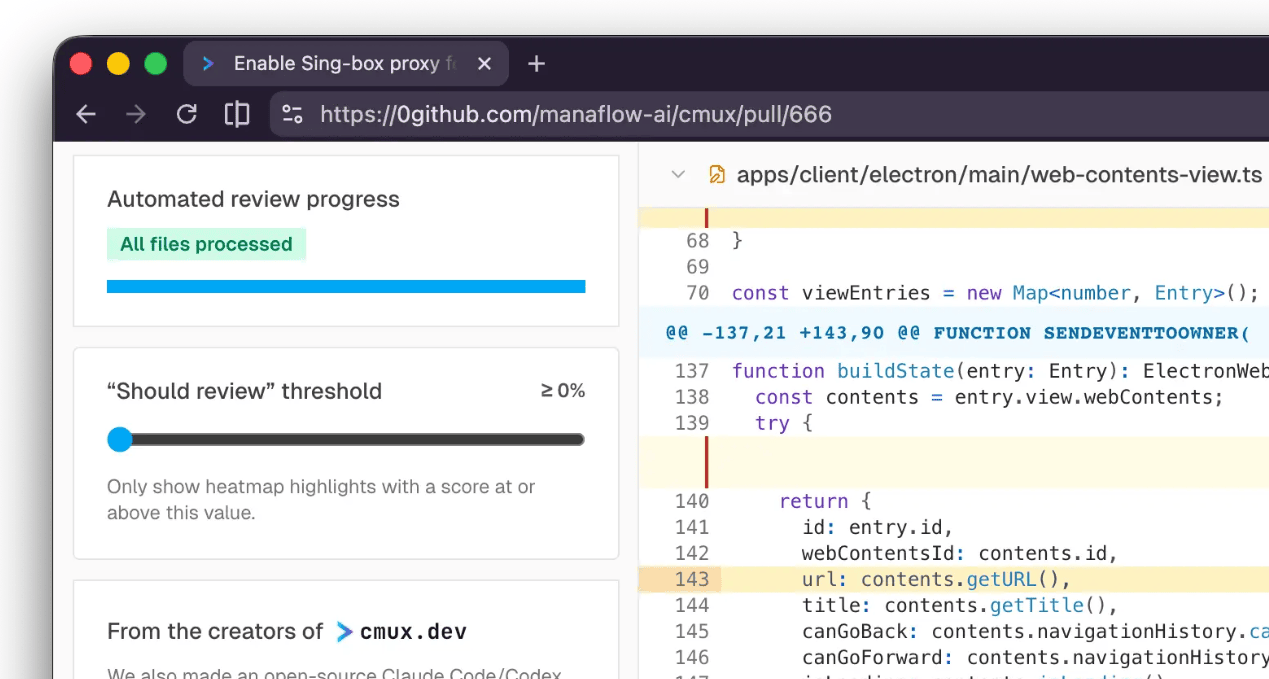The width and height of the screenshot is (1269, 679).
Task: Click the cmux logo icon in sidebar
Action: [x=345, y=631]
